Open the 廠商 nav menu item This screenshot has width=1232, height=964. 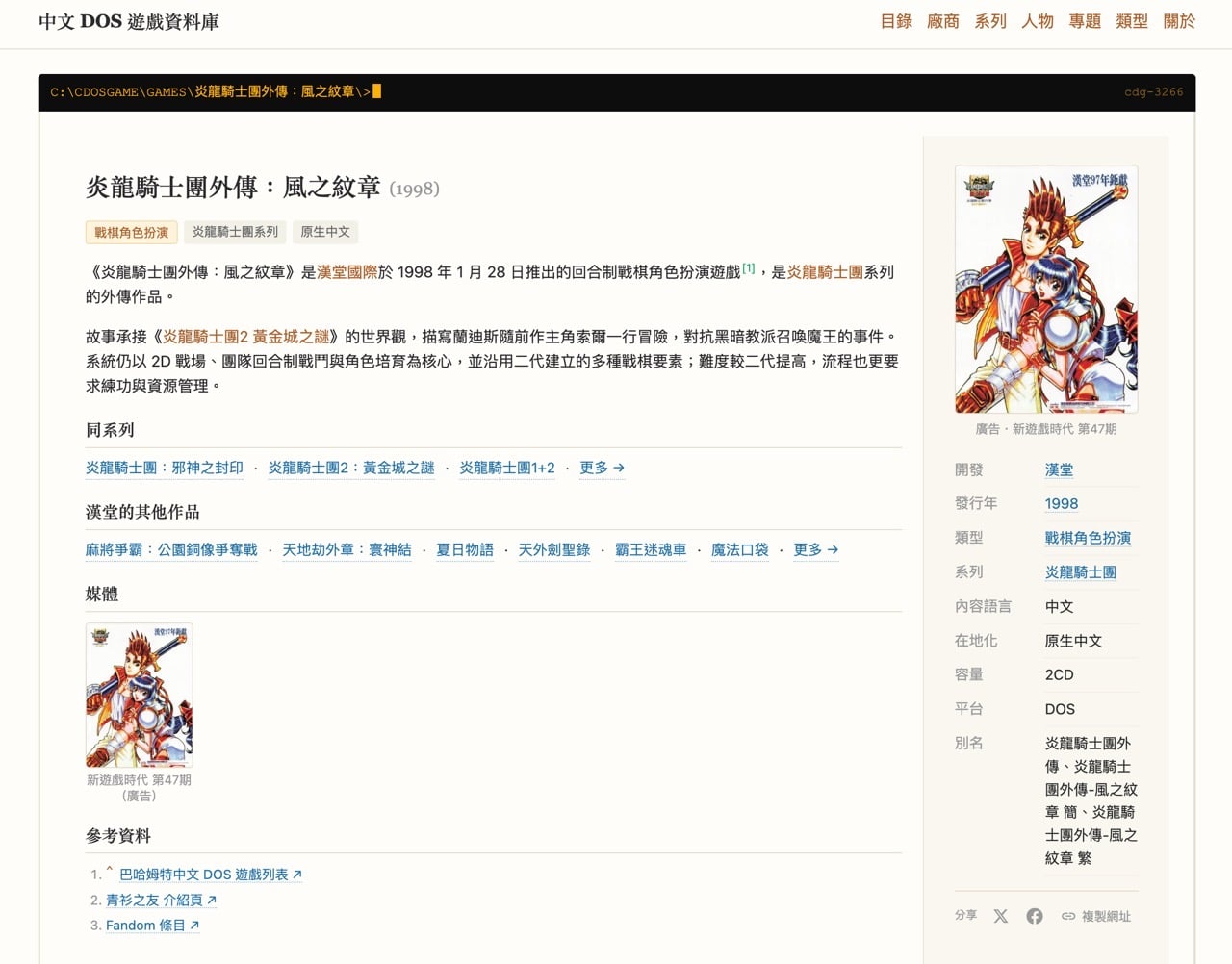pos(943,21)
